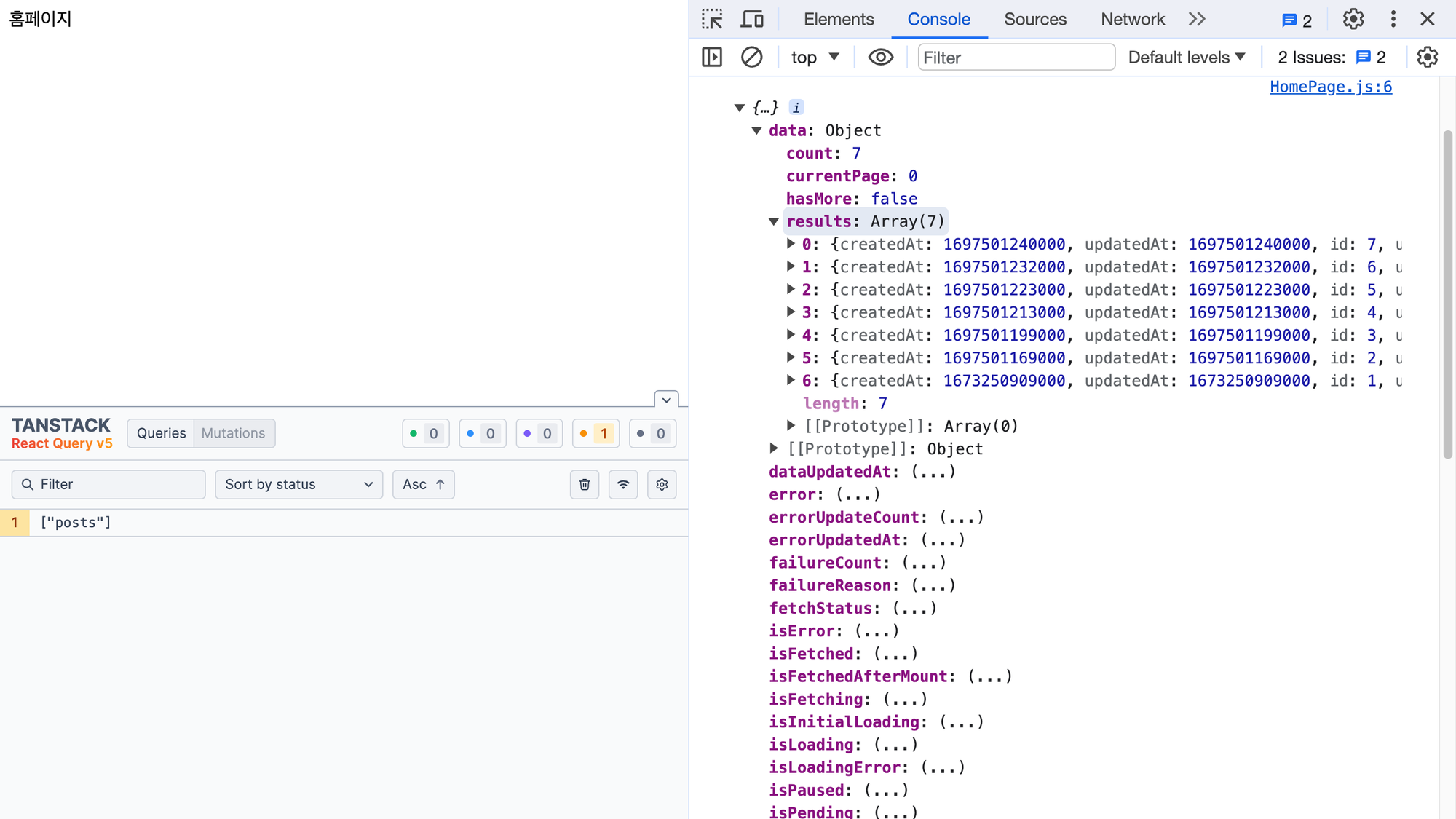Viewport: 1456px width, 819px height.
Task: Switch to the Sources tab
Action: pos(1034,20)
